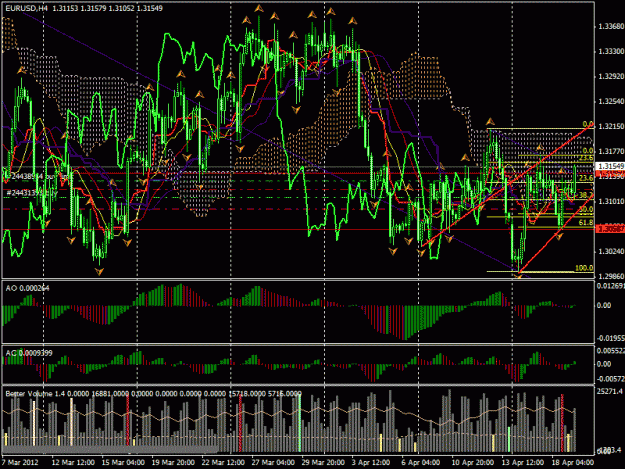Click the 1.31770 price scale label
Image resolution: width=625 pixels, height=469 pixels.
point(611,151)
